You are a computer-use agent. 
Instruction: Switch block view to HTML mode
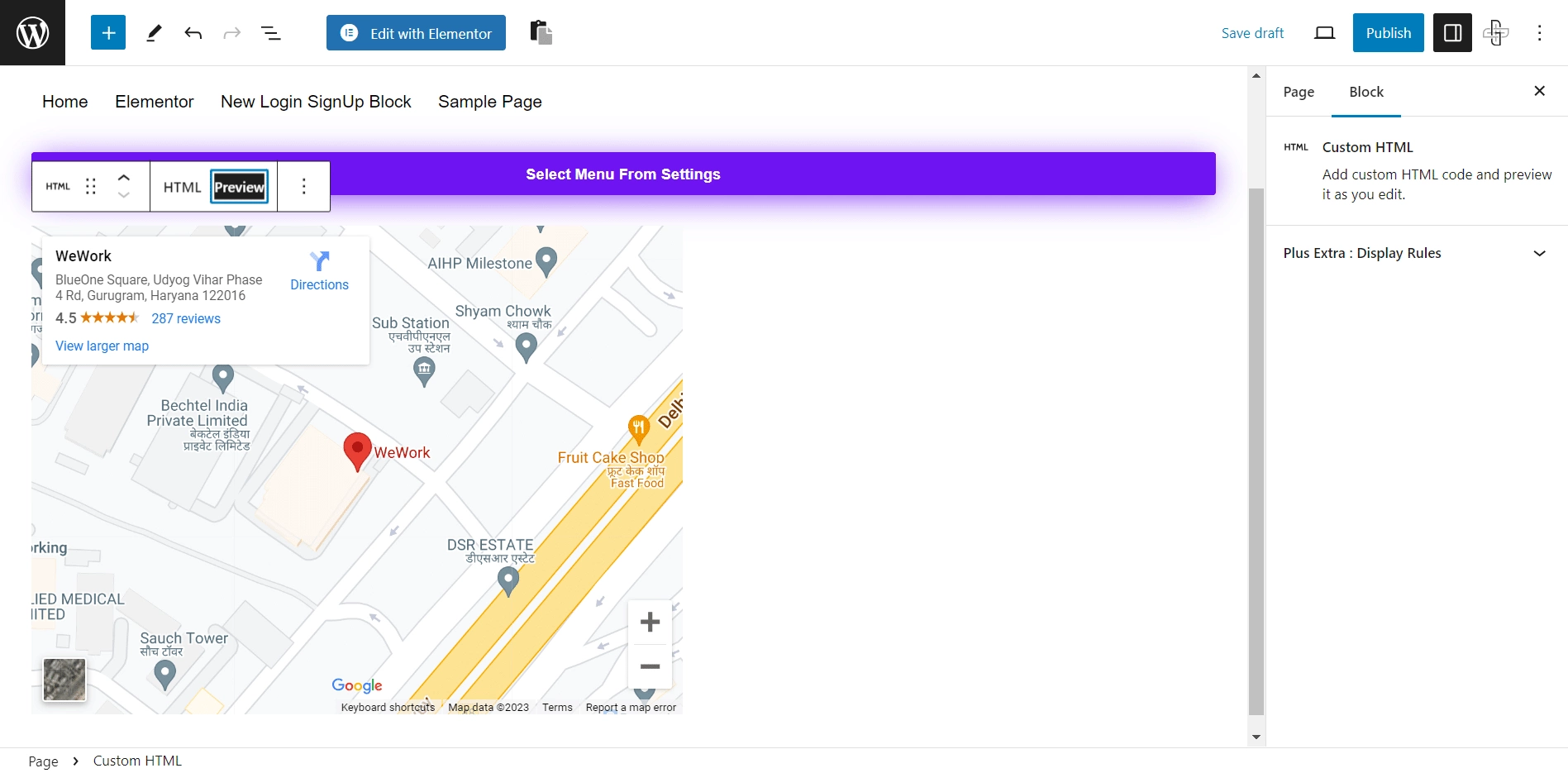182,187
